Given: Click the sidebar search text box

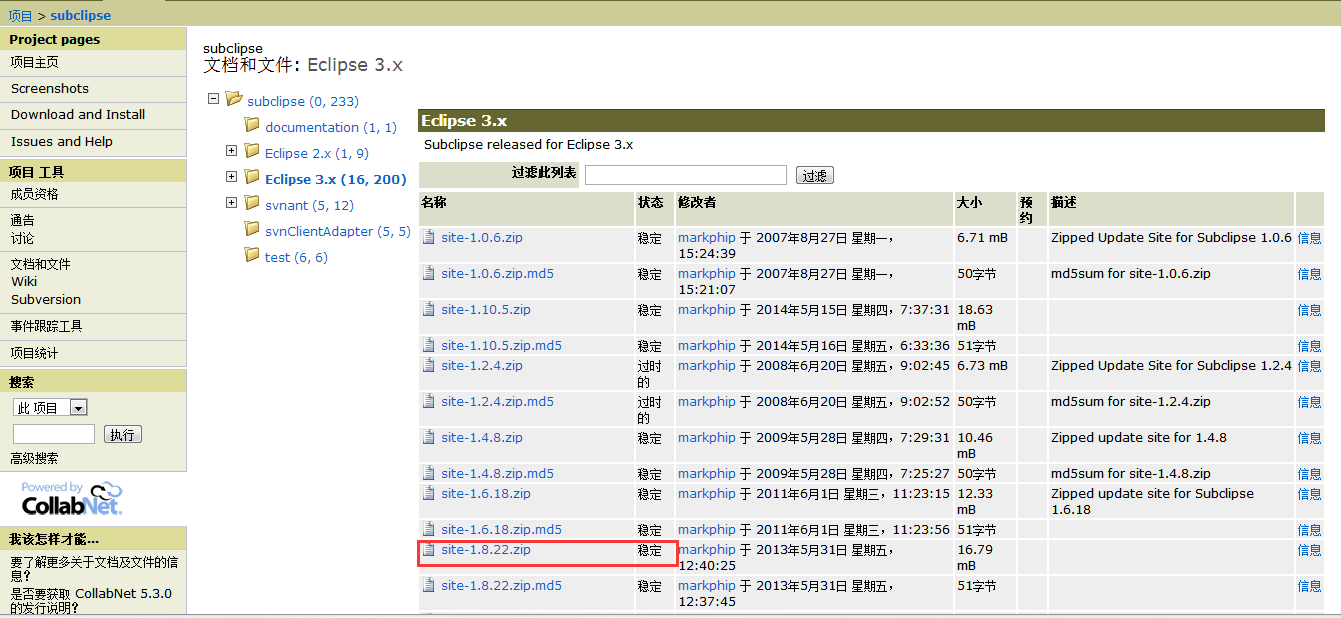Looking at the screenshot, I should click(54, 434).
